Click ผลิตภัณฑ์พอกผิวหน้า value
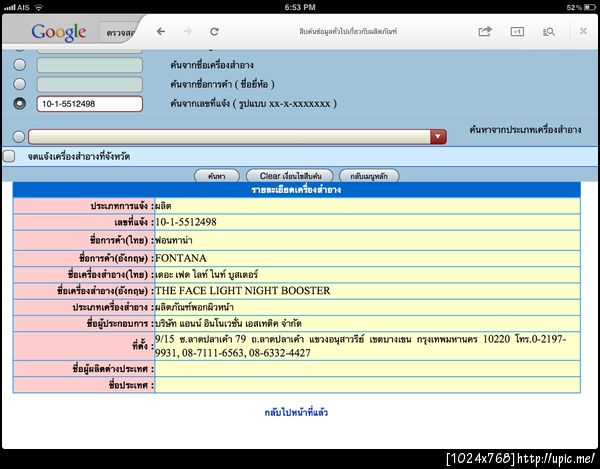The width and height of the screenshot is (600, 469). point(194,307)
